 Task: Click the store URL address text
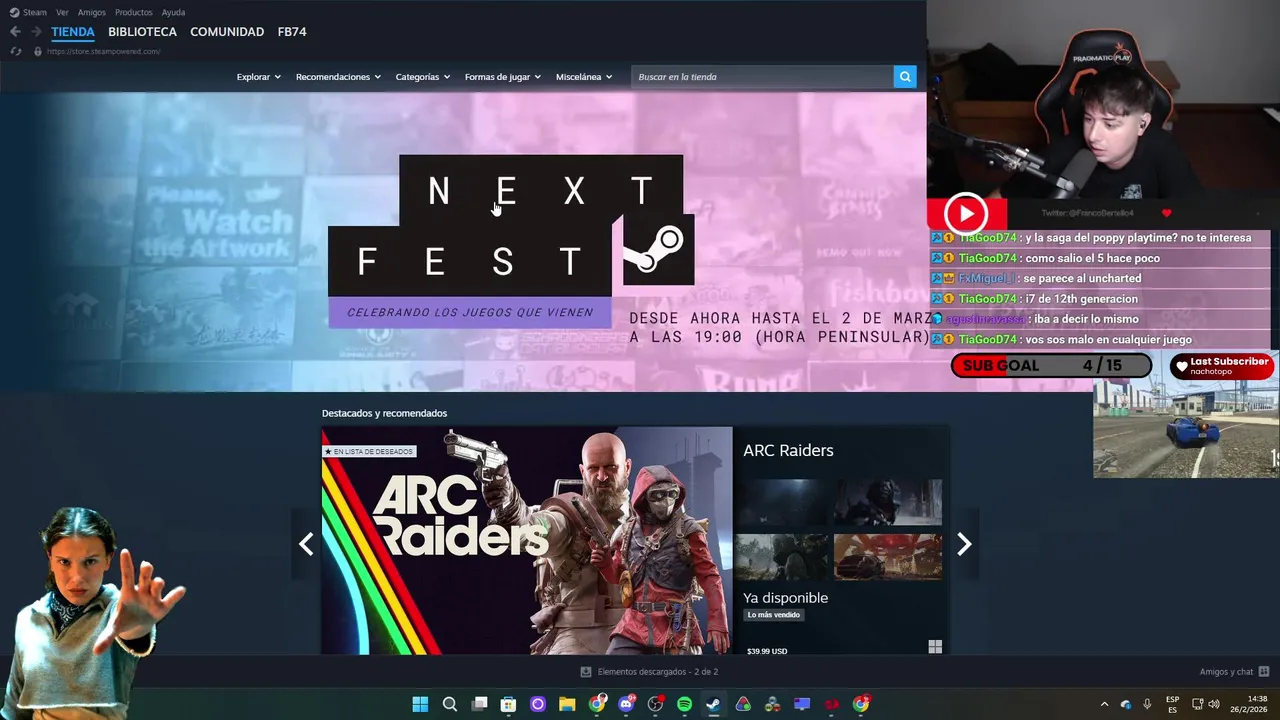click(x=103, y=51)
